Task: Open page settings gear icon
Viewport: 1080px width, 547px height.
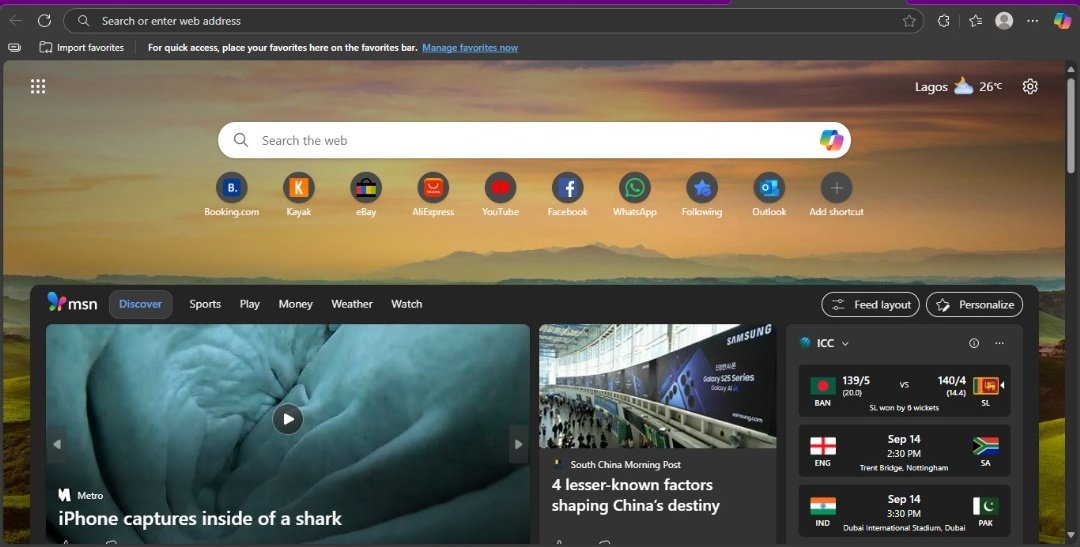Action: (x=1030, y=86)
